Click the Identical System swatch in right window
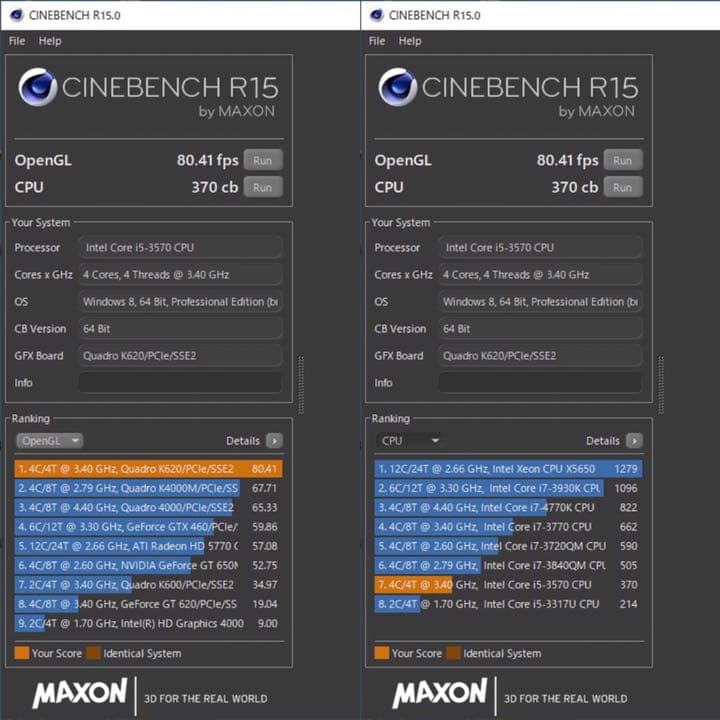Screen dimensions: 720x720 (454, 653)
